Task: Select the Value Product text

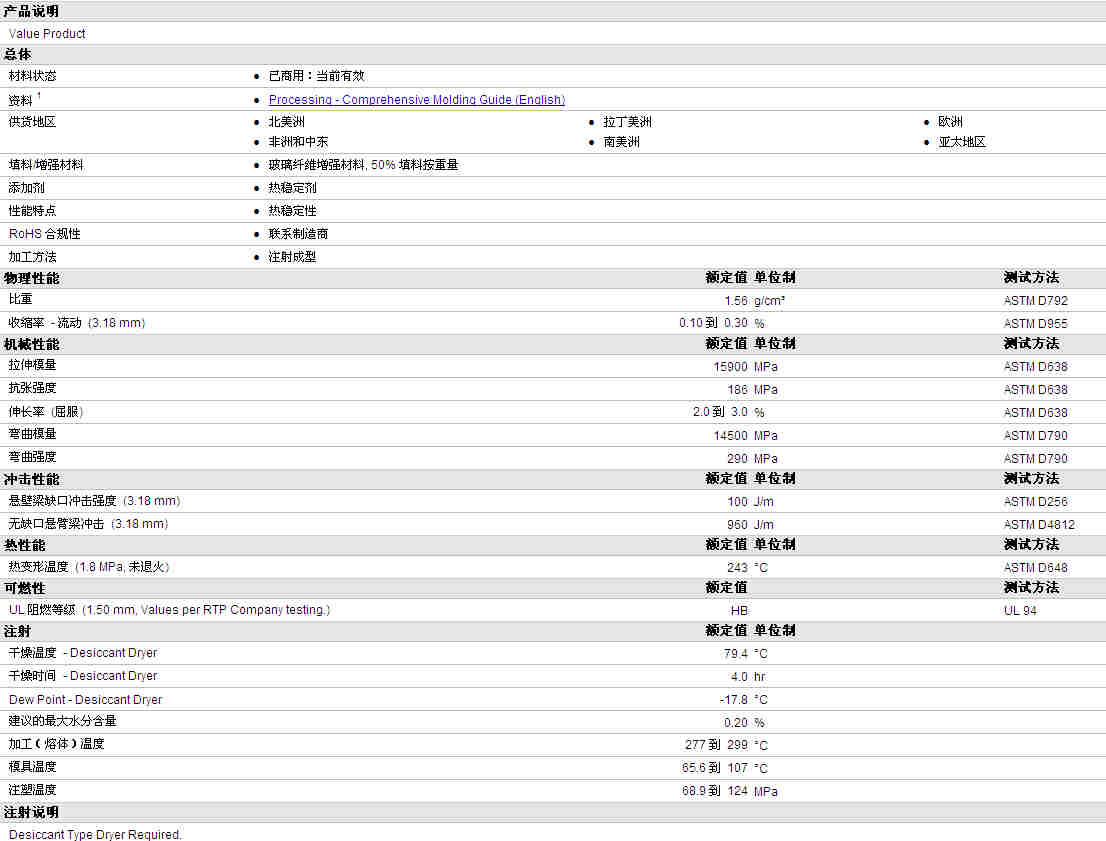Action: coord(47,33)
